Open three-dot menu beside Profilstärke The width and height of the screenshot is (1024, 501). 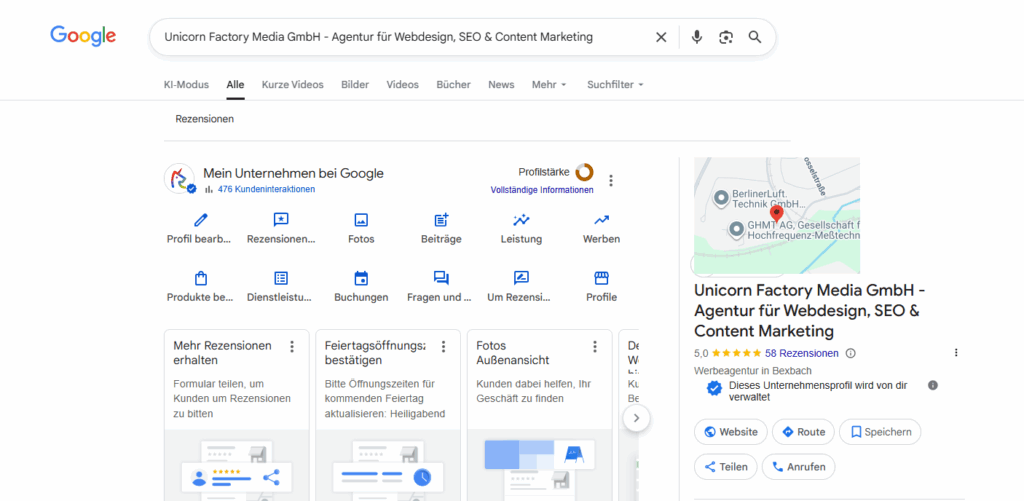(x=611, y=181)
